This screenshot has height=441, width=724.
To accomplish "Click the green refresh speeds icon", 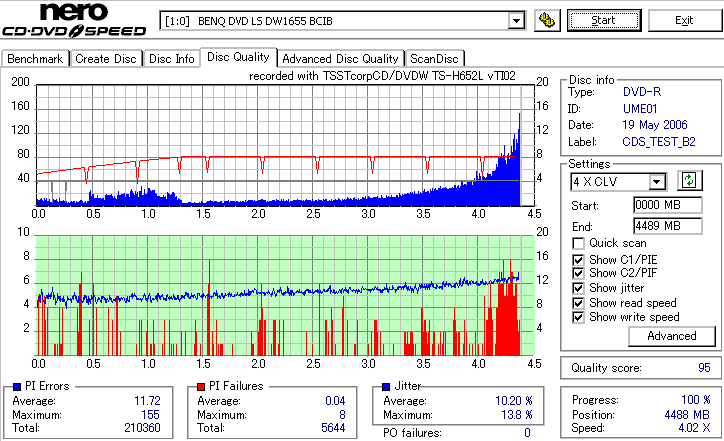I will pyautogui.click(x=689, y=181).
